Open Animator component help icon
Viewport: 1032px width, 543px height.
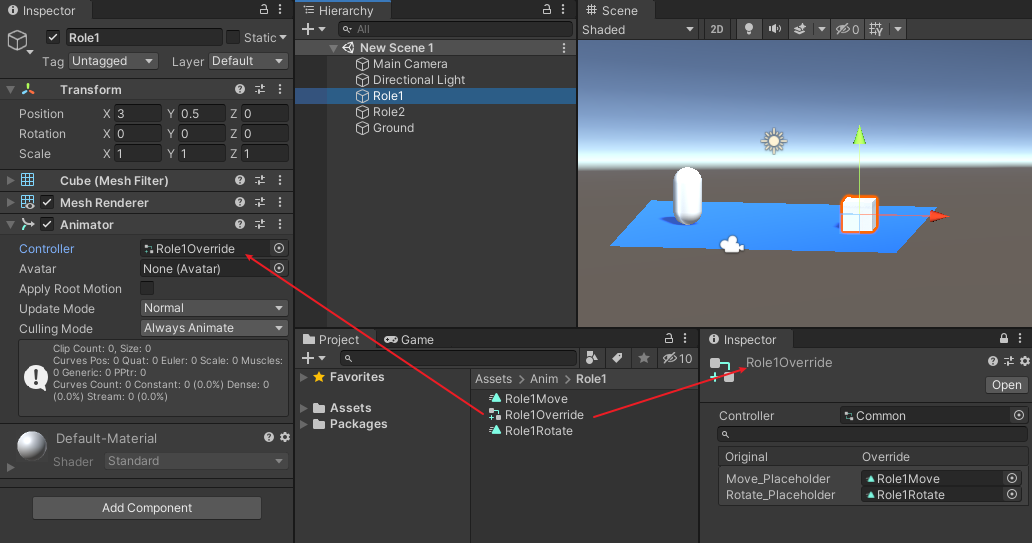(x=240, y=224)
